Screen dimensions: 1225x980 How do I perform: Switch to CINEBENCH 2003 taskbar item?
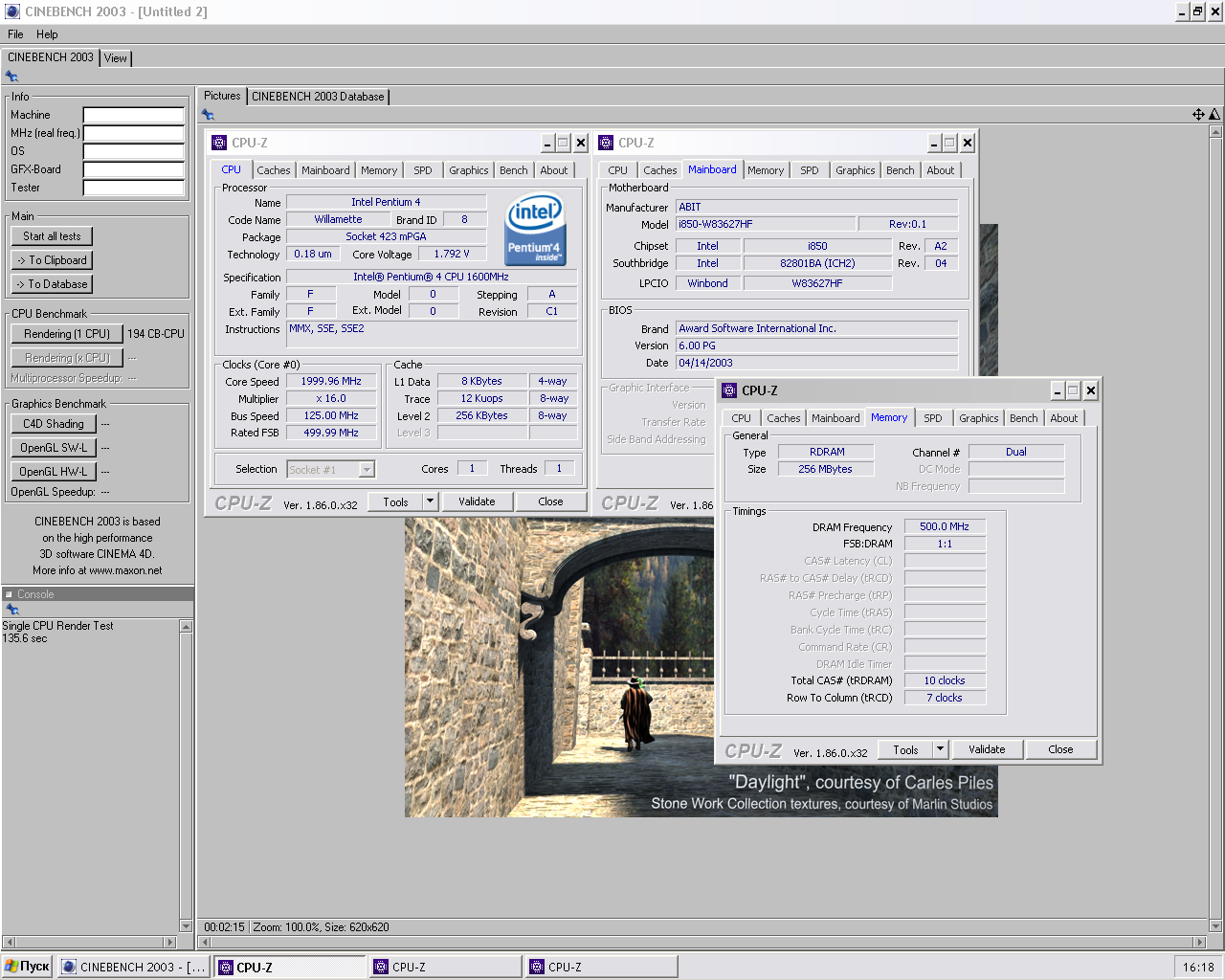pos(134,967)
